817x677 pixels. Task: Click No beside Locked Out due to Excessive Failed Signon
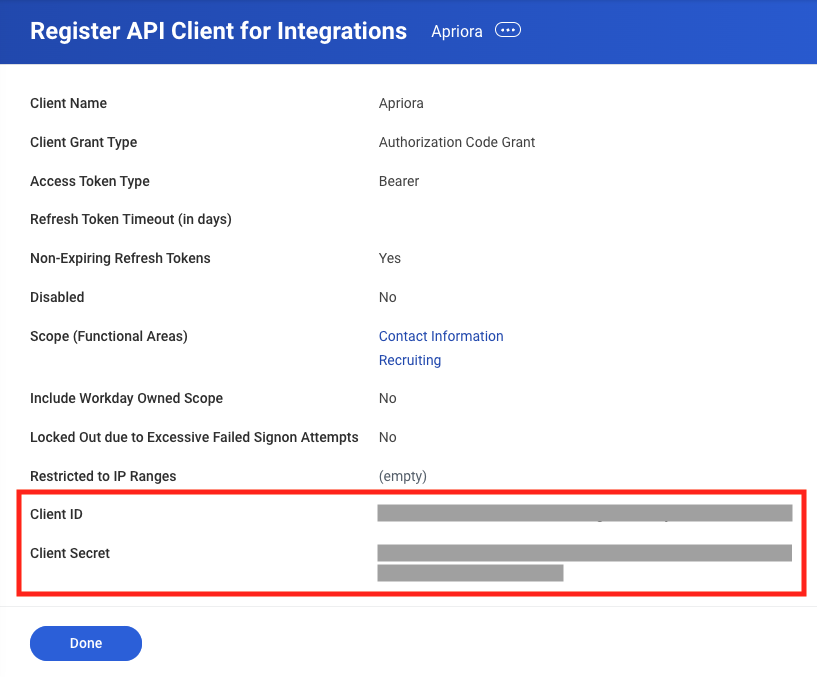tap(387, 437)
